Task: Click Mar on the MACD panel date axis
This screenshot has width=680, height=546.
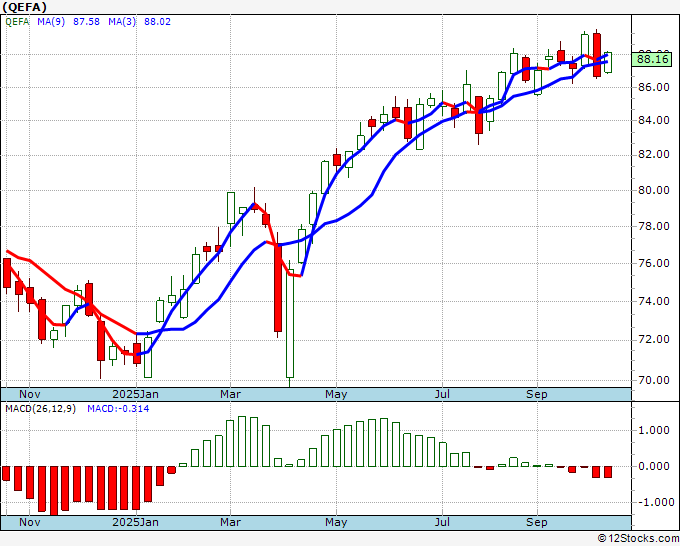Action: 230,522
